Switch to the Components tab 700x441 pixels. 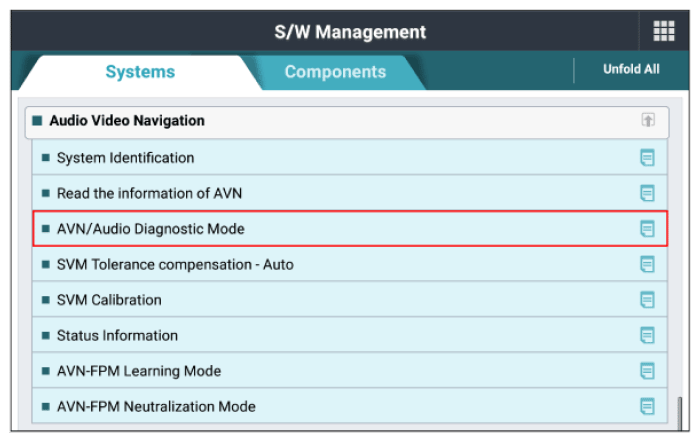[x=335, y=72]
